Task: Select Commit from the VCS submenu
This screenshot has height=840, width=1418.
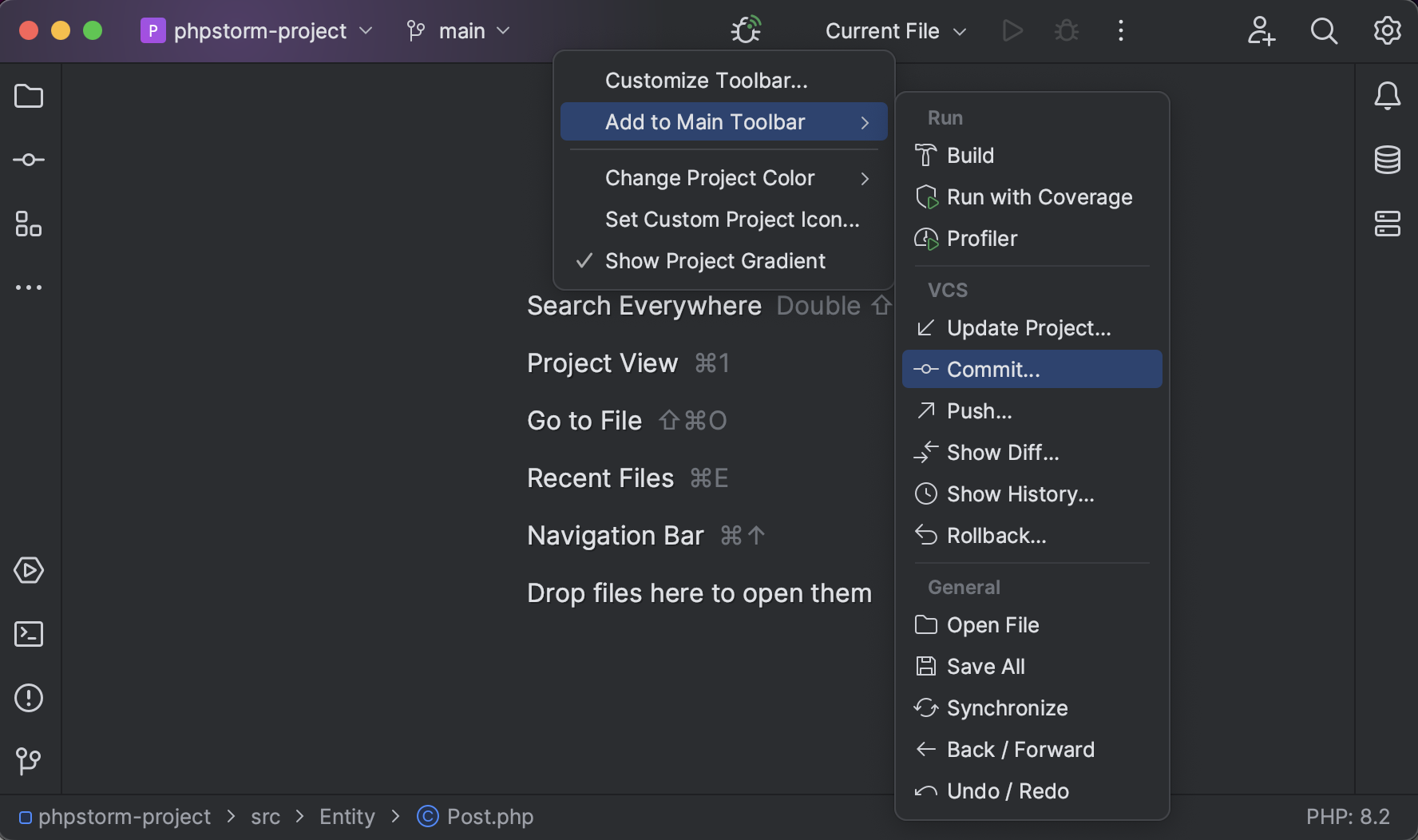Action: pyautogui.click(x=992, y=369)
